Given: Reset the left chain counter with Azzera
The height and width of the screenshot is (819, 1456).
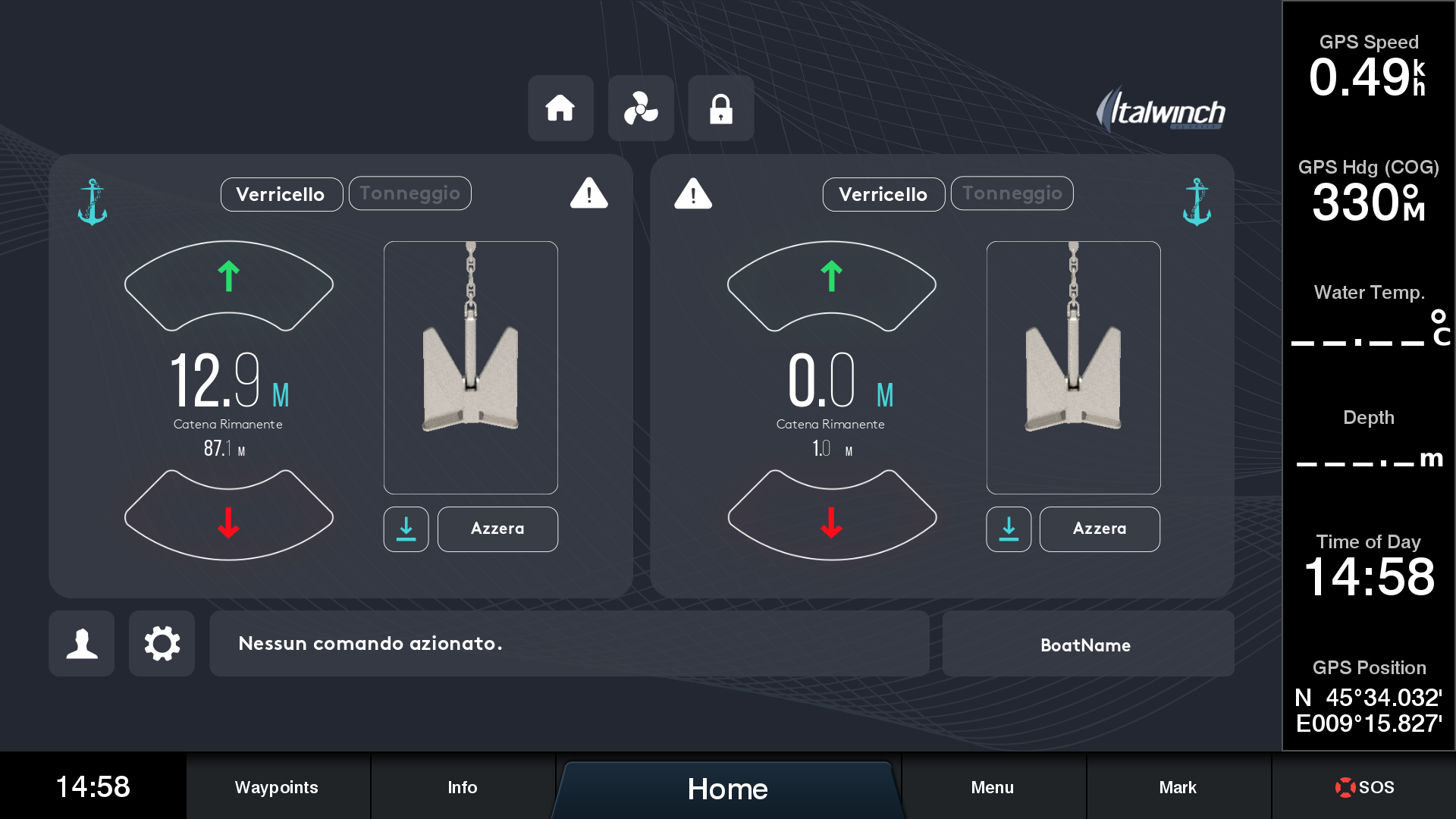Looking at the screenshot, I should tap(497, 529).
